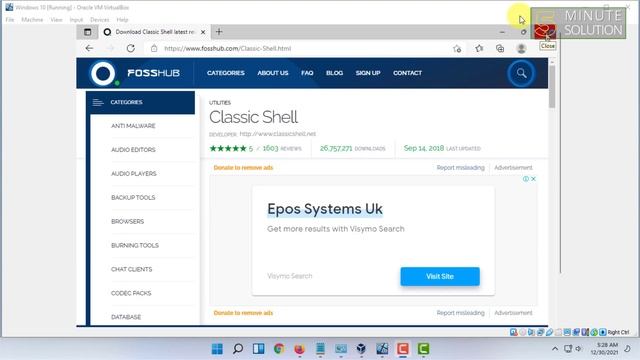The width and height of the screenshot is (640, 360).
Task: Open the tab actions menu icon
Action: click(x=87, y=32)
